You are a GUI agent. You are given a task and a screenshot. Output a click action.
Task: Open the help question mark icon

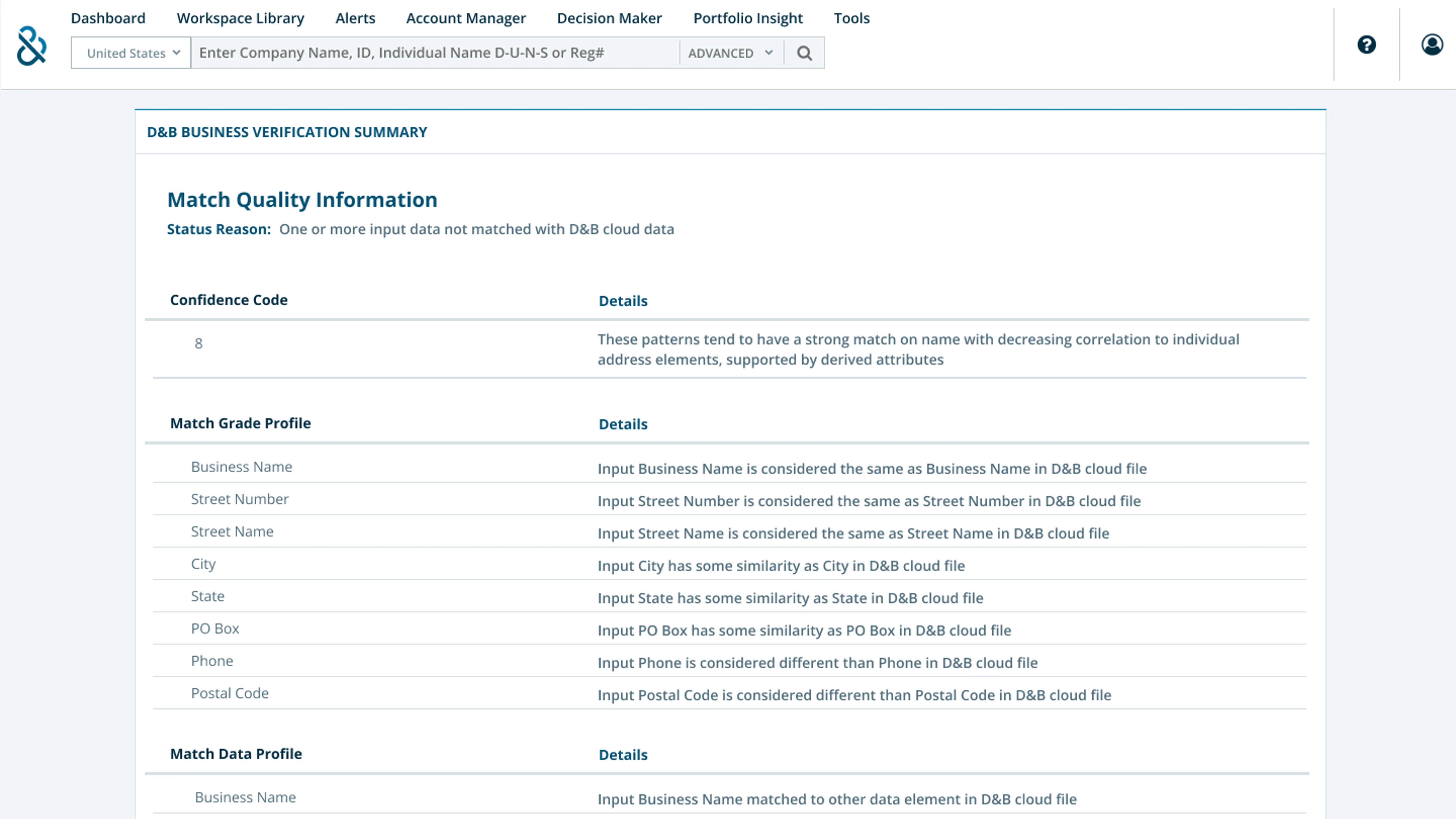[1366, 45]
